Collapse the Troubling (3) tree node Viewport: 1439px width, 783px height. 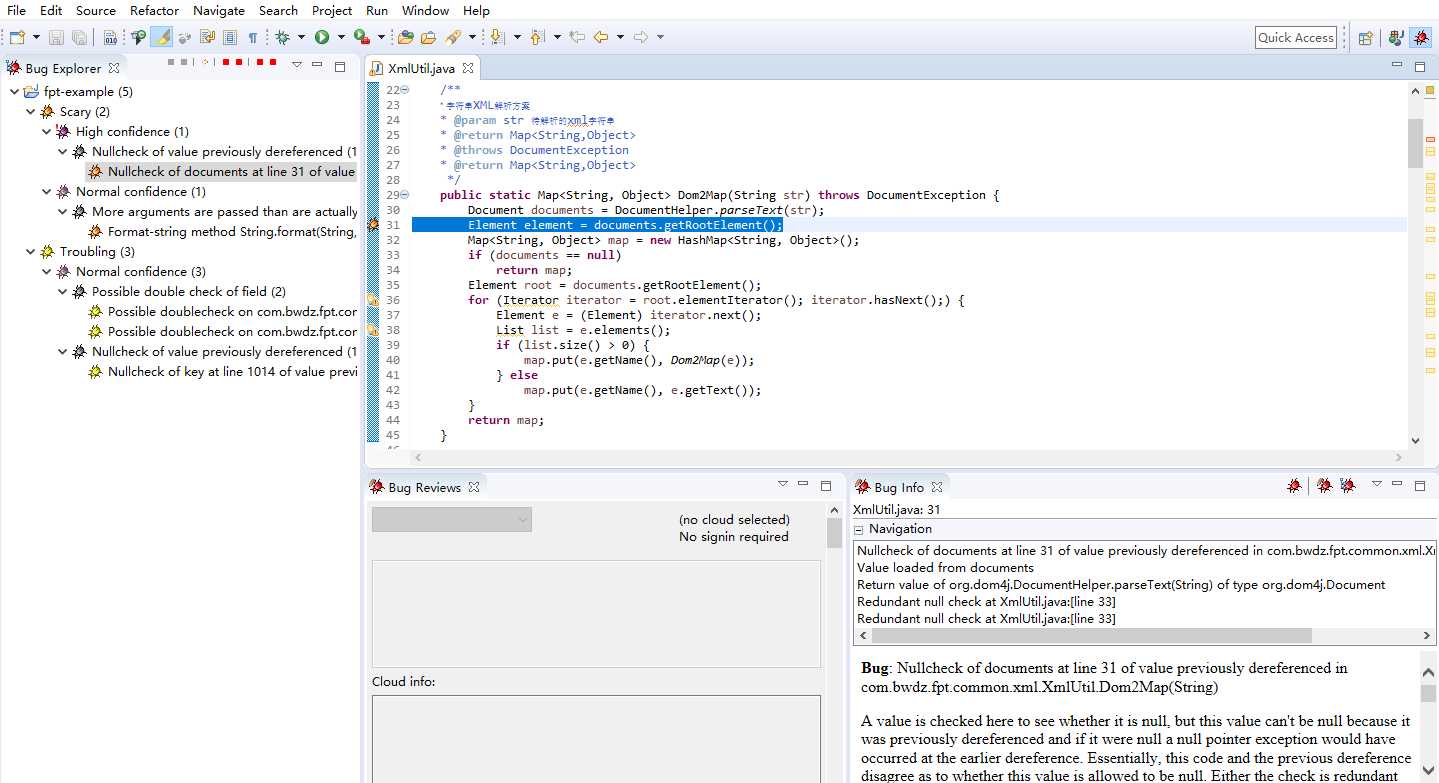coord(30,251)
